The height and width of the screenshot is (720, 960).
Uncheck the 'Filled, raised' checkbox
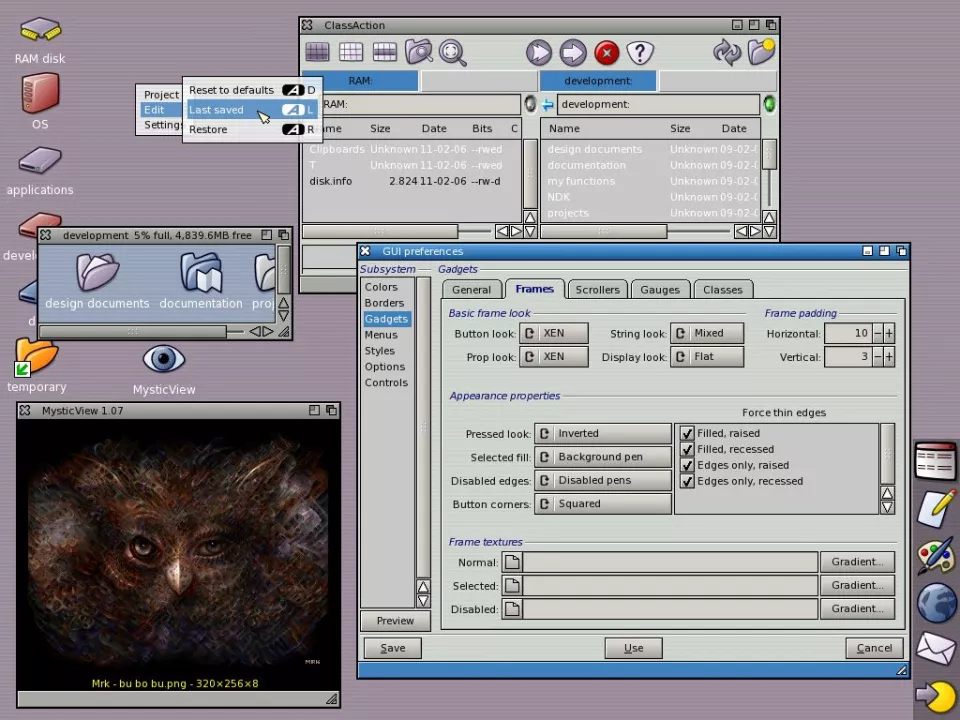click(687, 434)
